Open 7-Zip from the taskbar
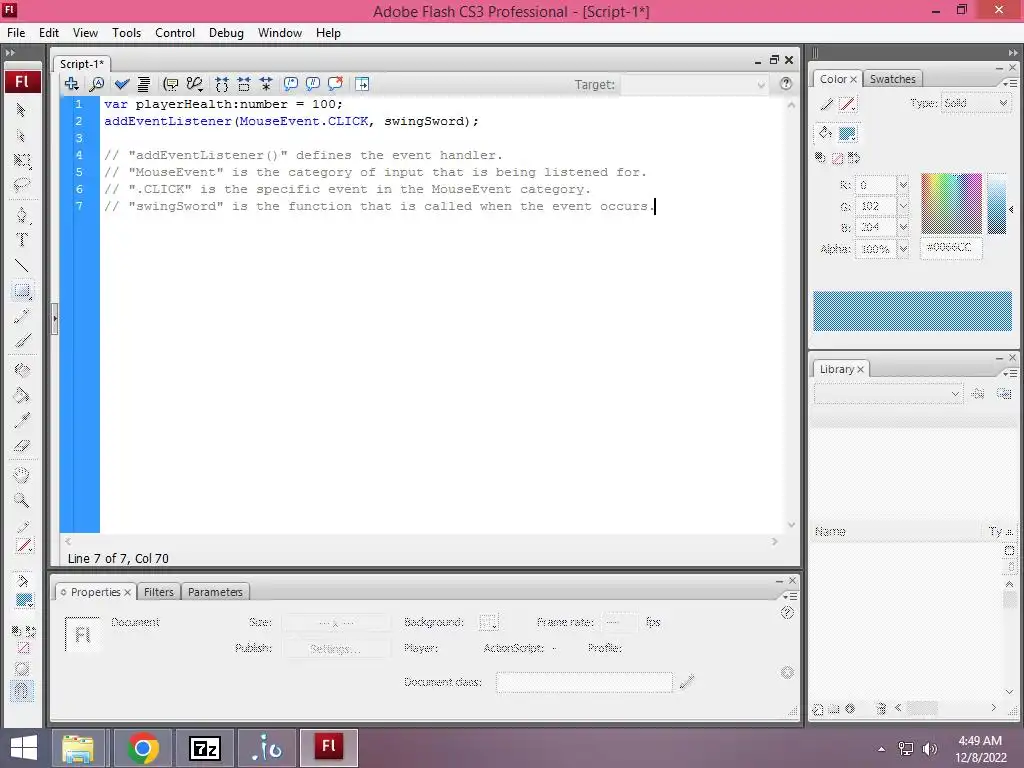The width and height of the screenshot is (1024, 768). [x=204, y=748]
